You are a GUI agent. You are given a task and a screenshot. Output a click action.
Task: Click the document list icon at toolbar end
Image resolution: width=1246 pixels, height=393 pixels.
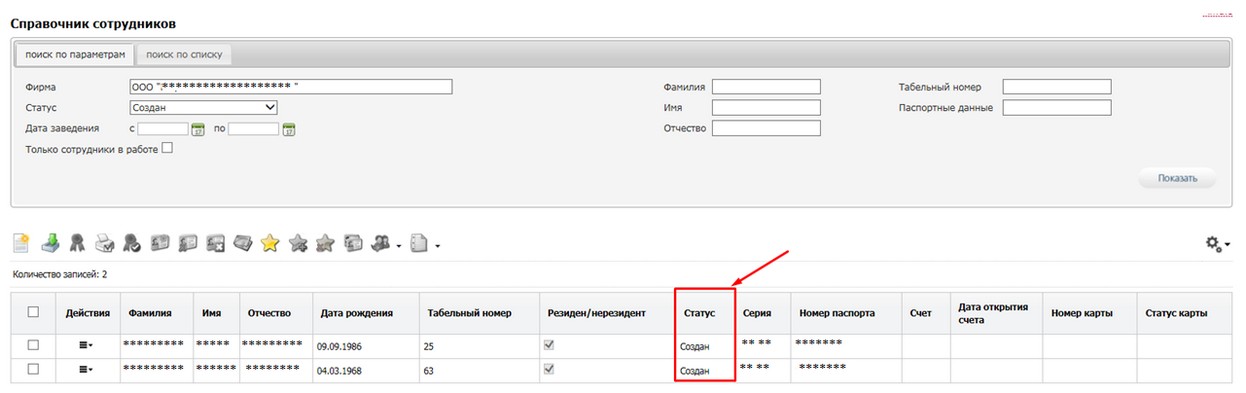[x=420, y=243]
